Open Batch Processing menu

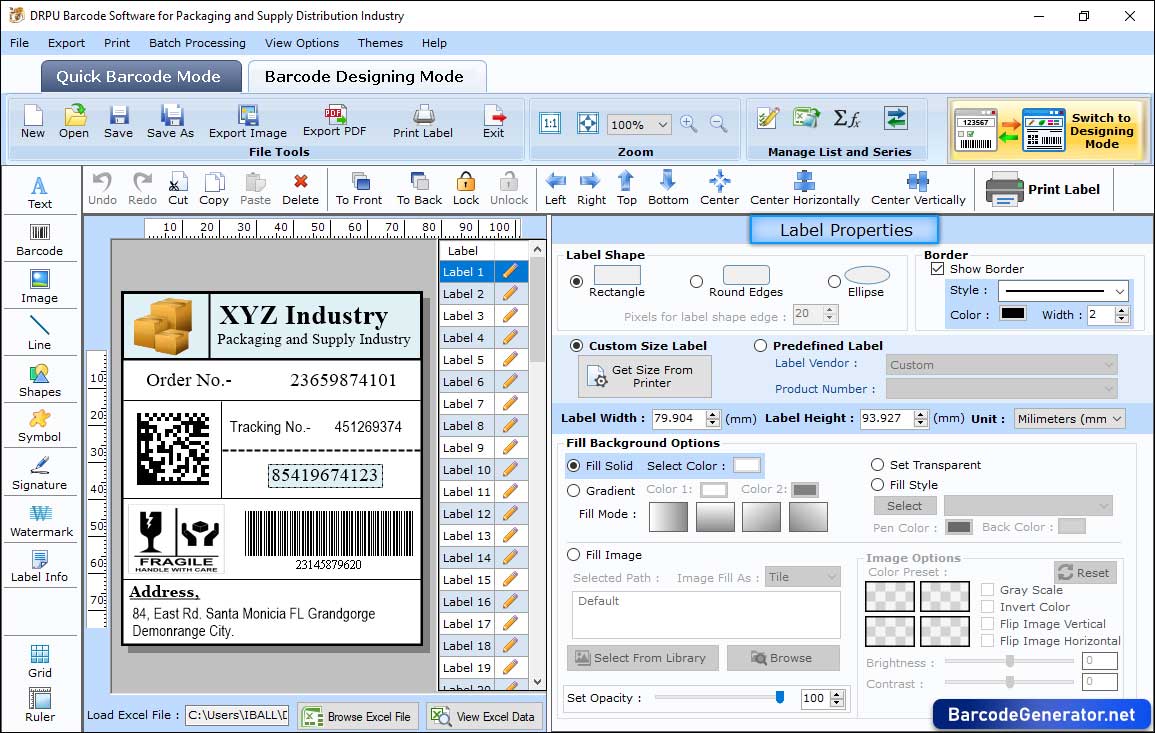pyautogui.click(x=197, y=43)
